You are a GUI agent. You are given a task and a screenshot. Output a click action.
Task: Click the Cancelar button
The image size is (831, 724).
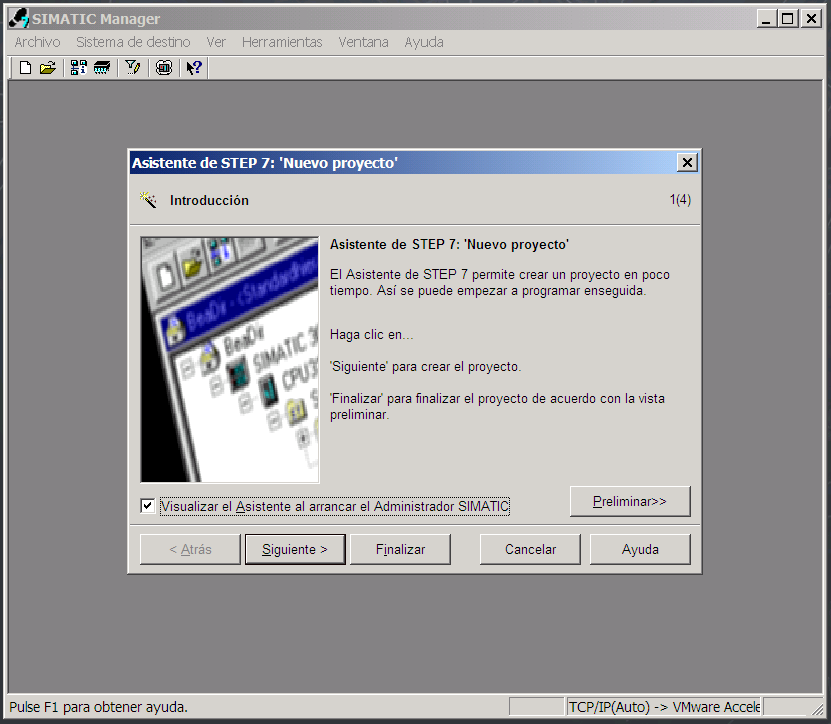pos(530,550)
